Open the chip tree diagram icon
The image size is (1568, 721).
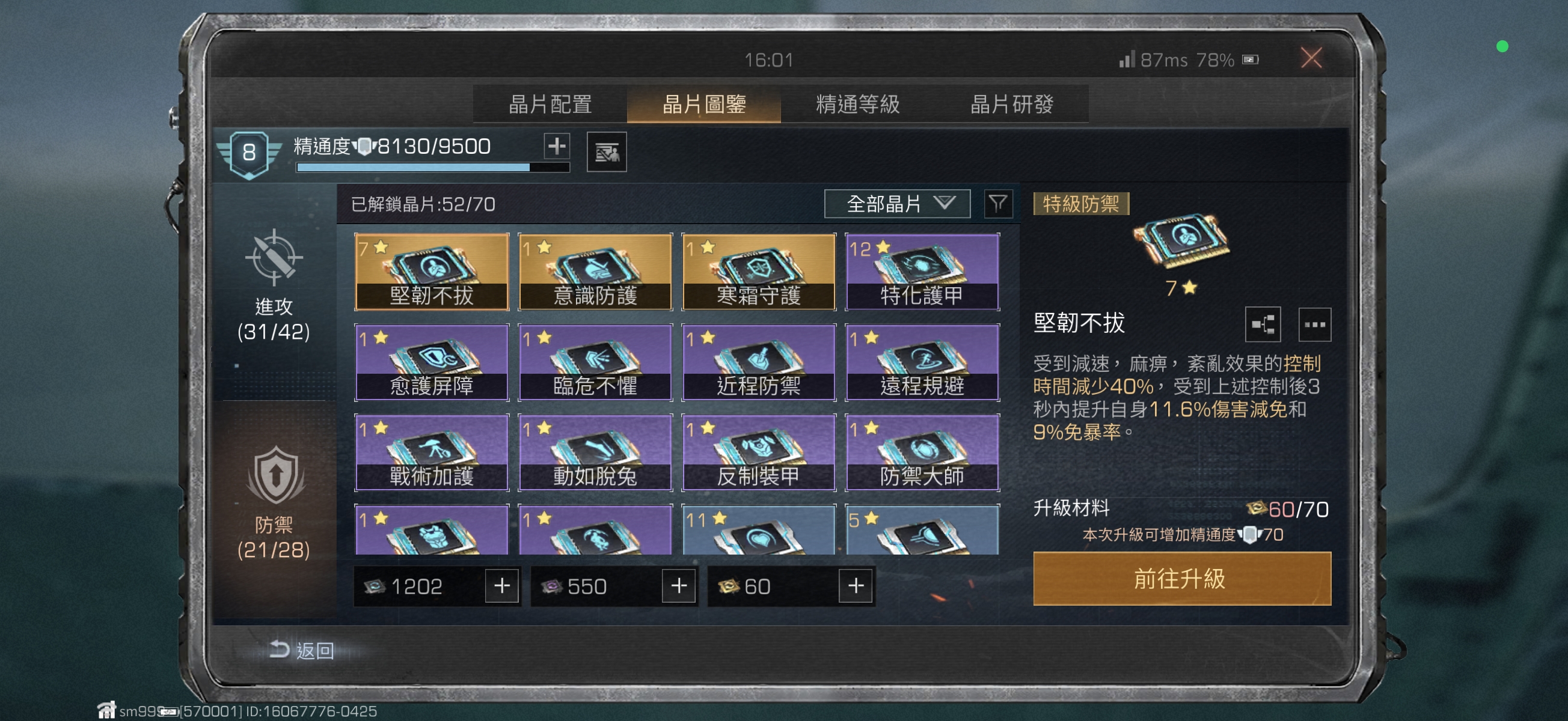(x=1263, y=324)
